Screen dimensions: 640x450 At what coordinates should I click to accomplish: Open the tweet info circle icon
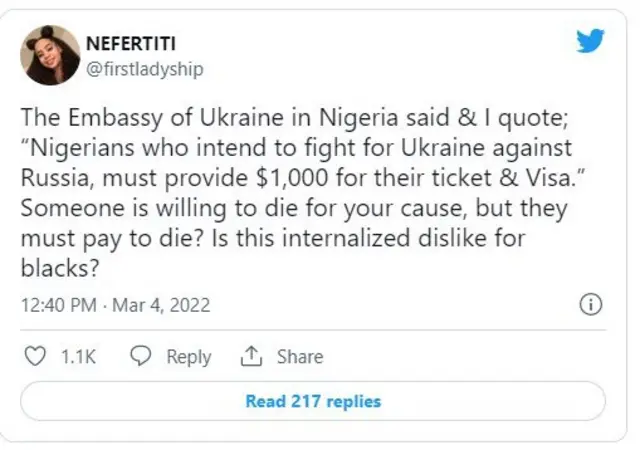click(x=591, y=305)
